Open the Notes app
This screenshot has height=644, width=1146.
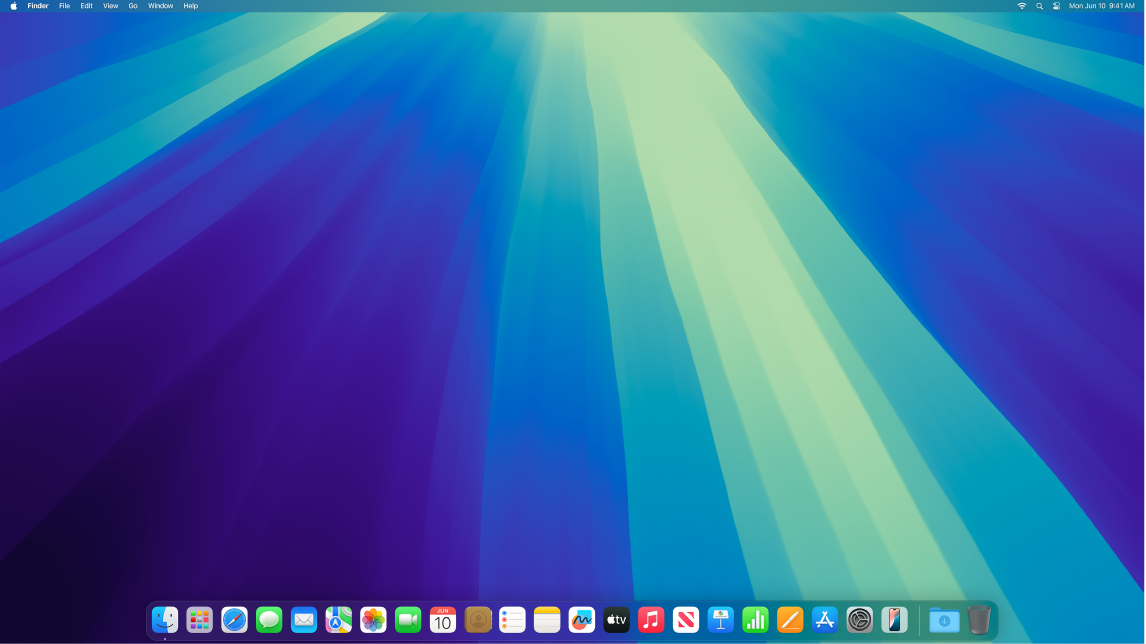click(547, 620)
